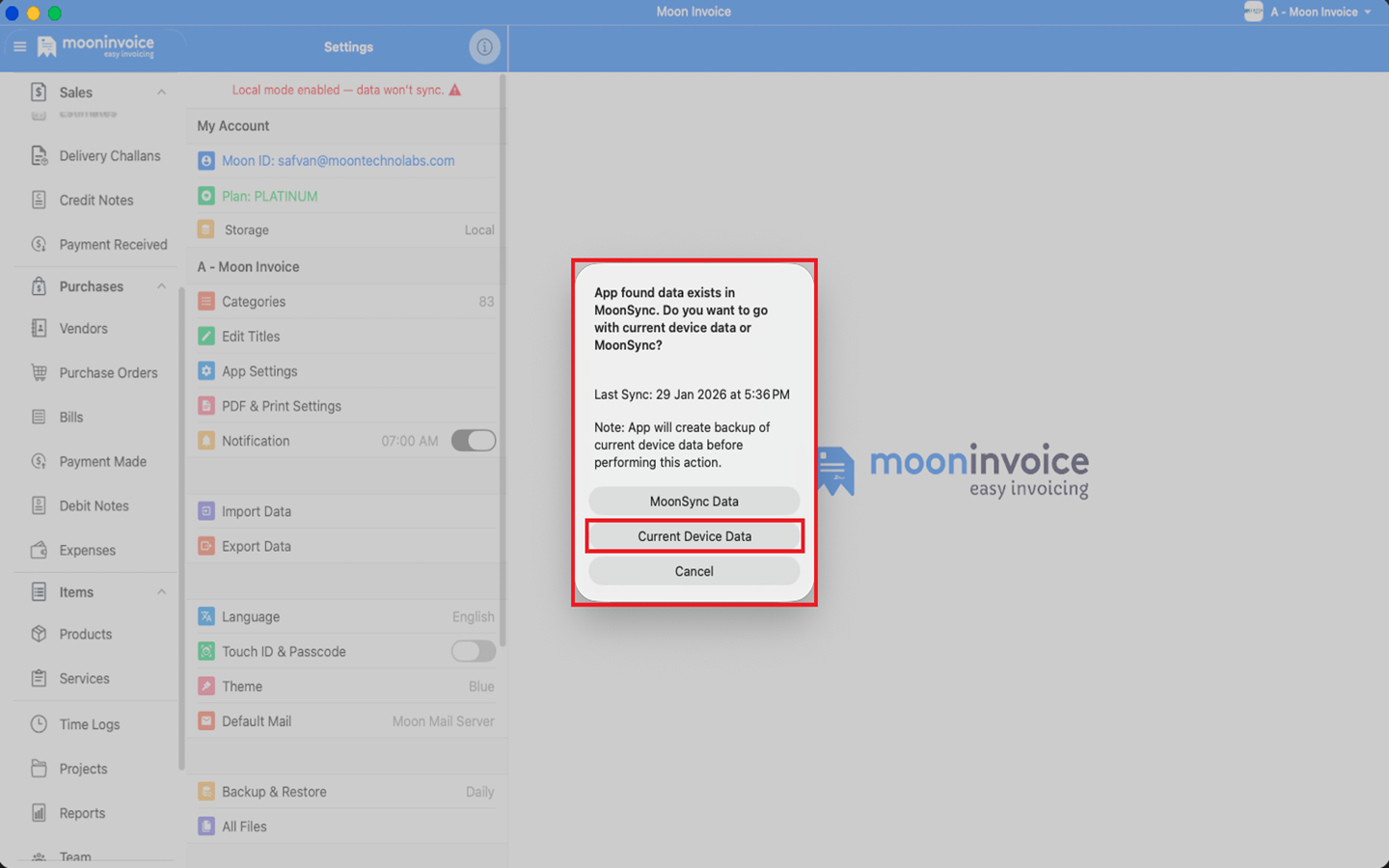The image size is (1389, 868).
Task: Toggle the Notification switch
Action: [473, 441]
